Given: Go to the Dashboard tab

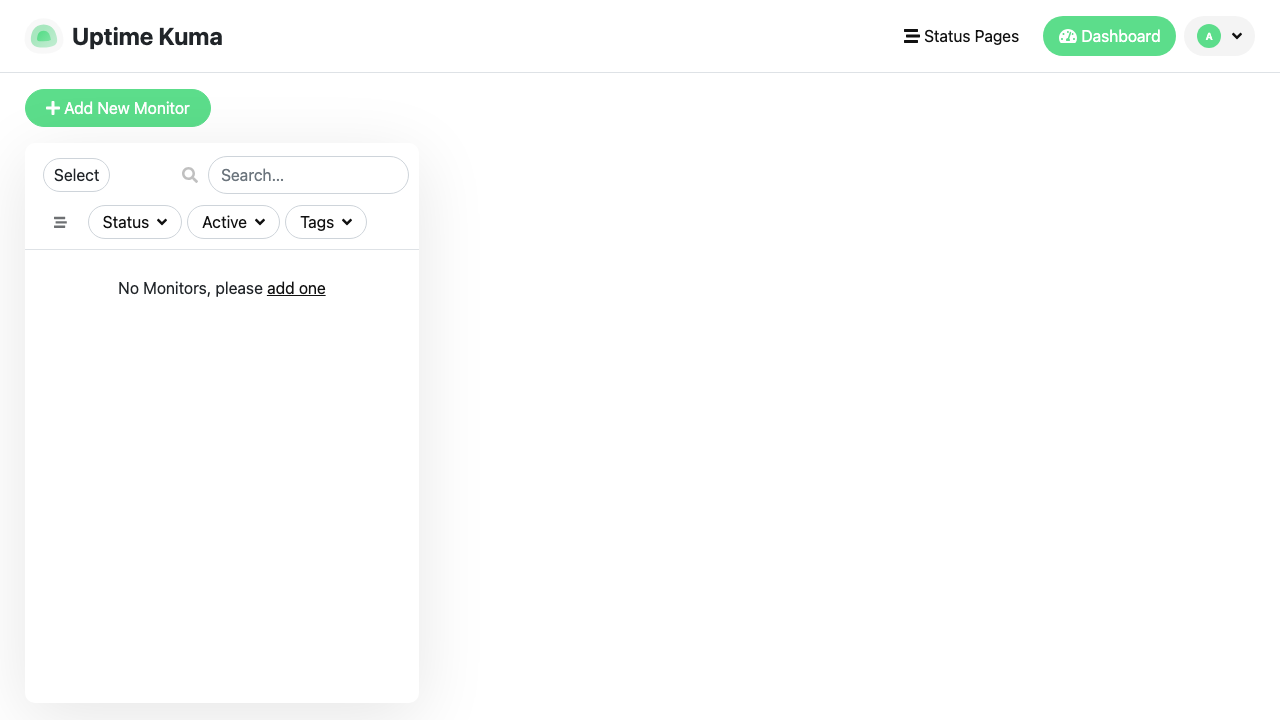Looking at the screenshot, I should tap(1109, 36).
